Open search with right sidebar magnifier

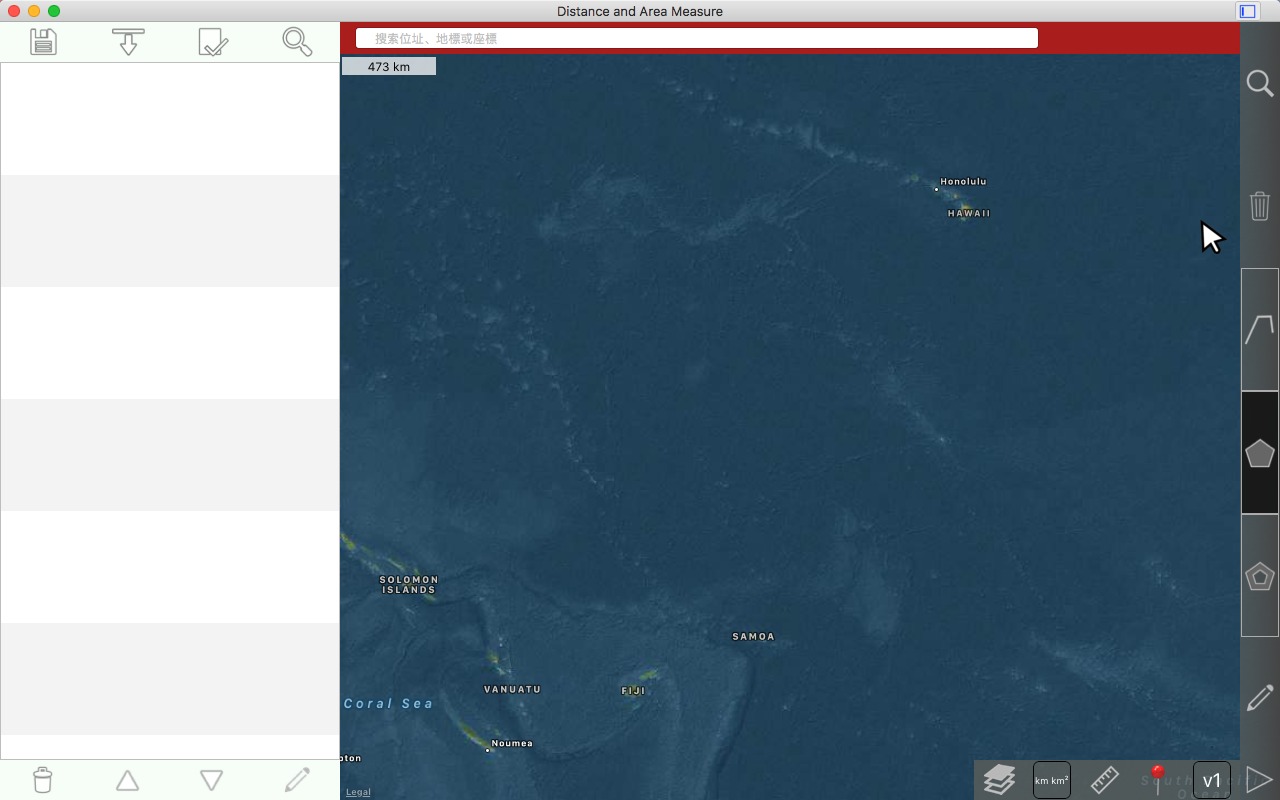point(1259,83)
